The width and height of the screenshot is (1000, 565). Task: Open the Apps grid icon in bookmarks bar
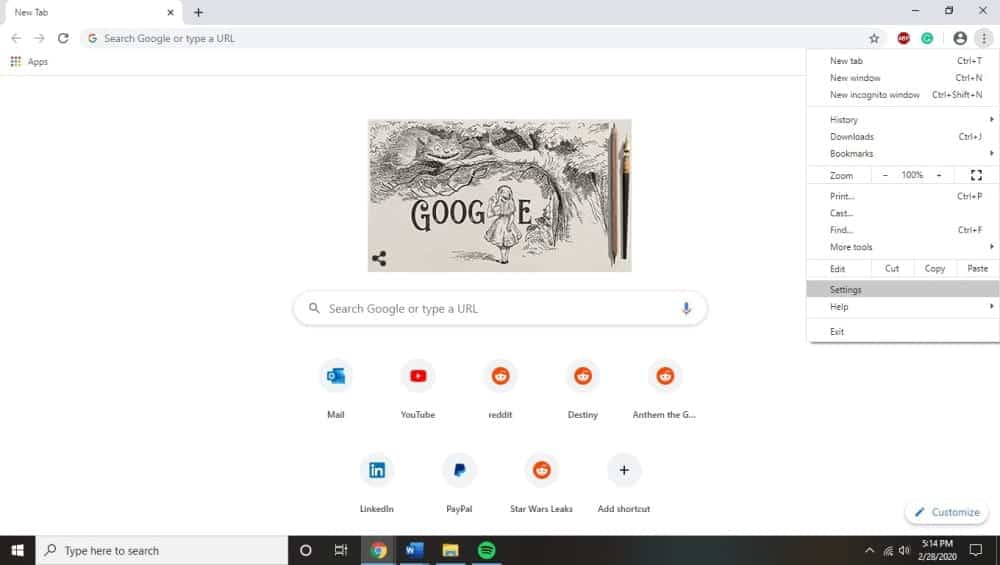(x=16, y=61)
